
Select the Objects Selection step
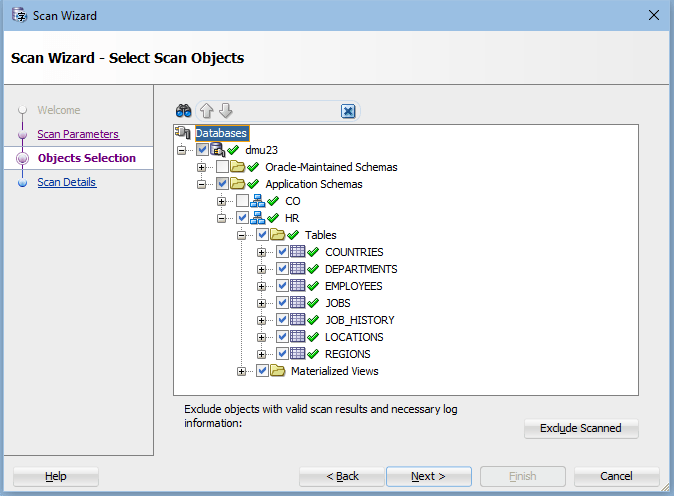coord(86,158)
